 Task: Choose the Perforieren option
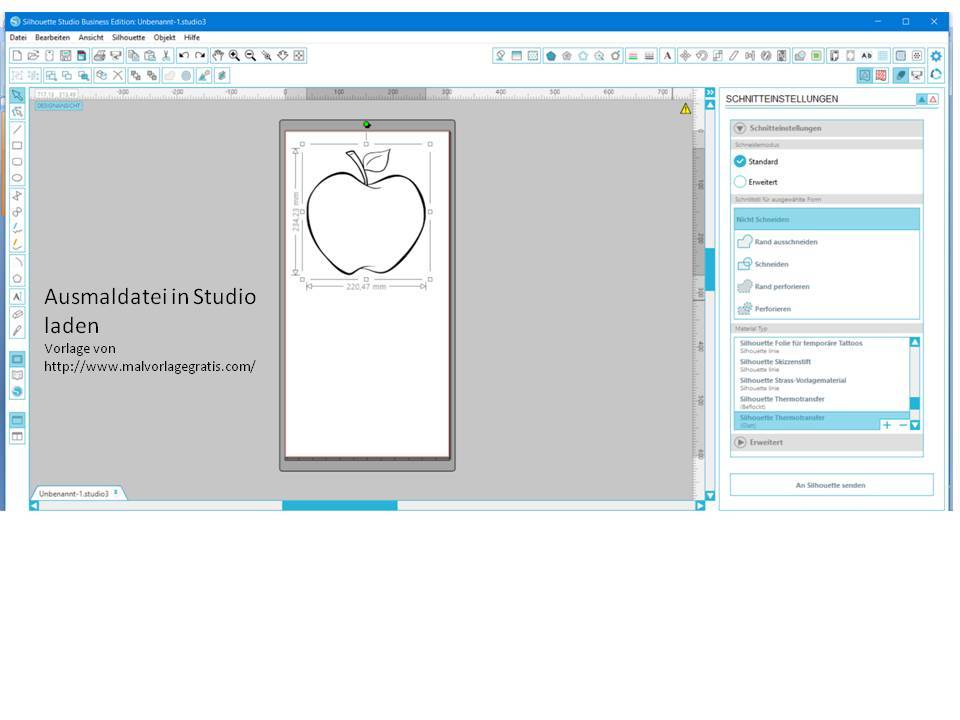[x=827, y=309]
